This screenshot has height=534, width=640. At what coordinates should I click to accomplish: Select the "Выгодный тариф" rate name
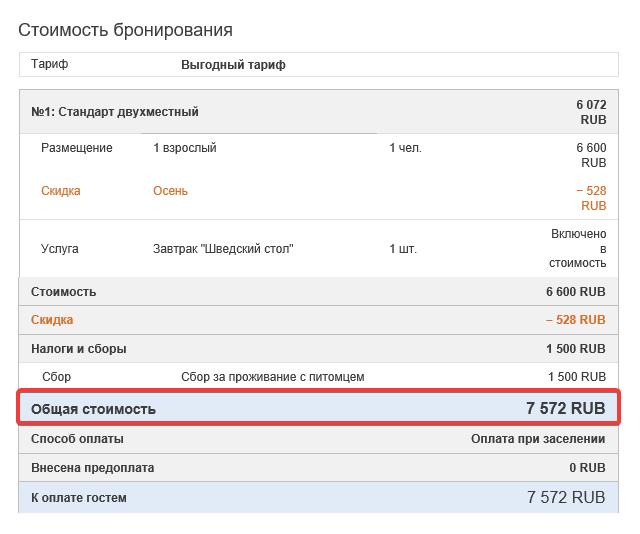[x=233, y=64]
